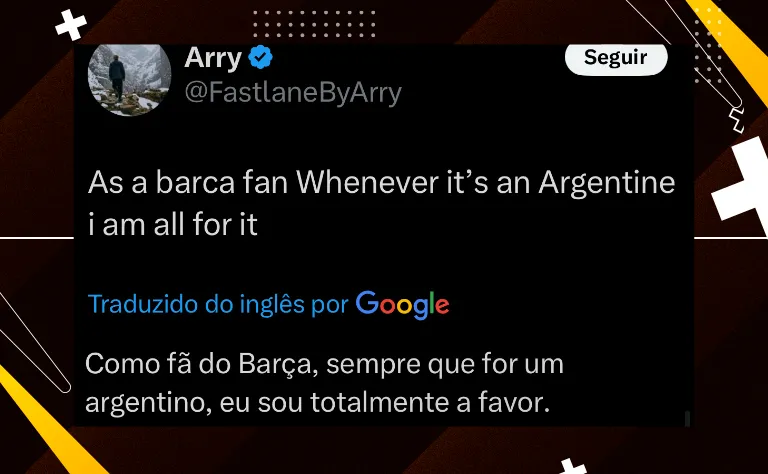Click the white zigzag outline near the Seguir button
Viewport: 768px width, 474px height.
737,120
